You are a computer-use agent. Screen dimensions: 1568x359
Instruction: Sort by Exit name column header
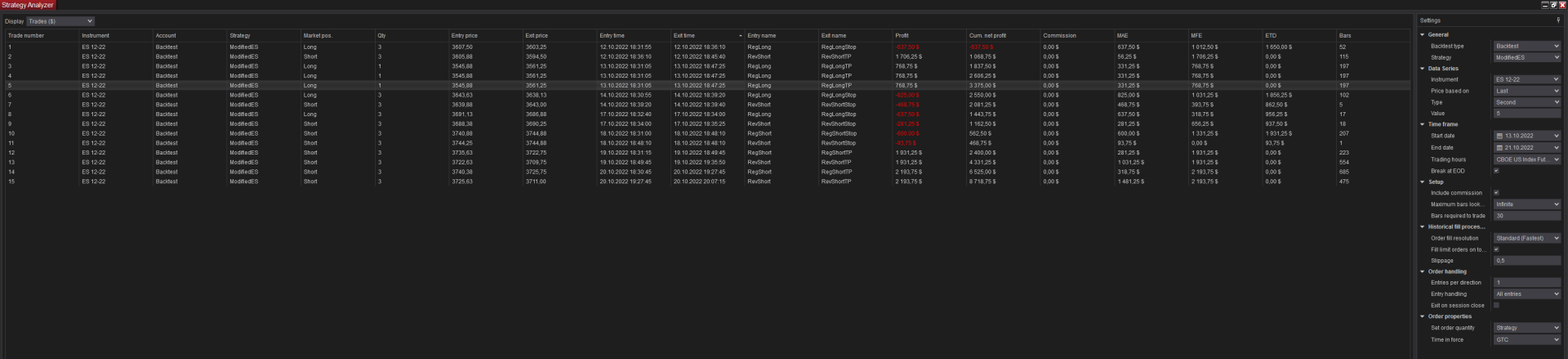coord(855,36)
